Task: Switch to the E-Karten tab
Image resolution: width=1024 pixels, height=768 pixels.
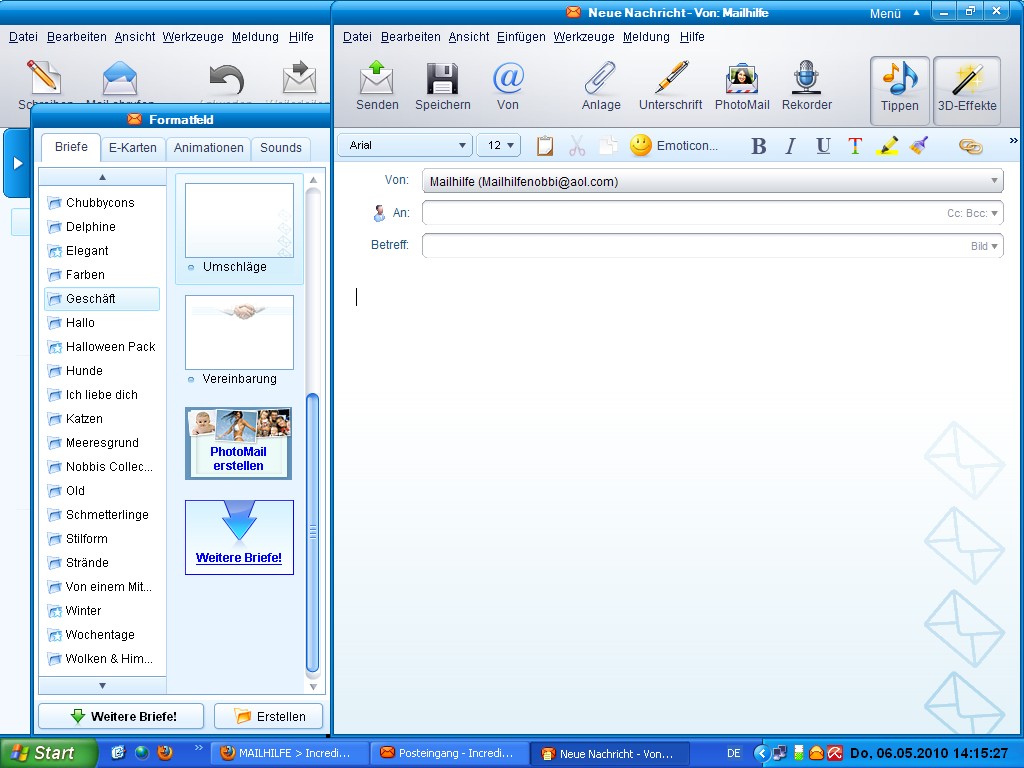Action: click(x=133, y=148)
